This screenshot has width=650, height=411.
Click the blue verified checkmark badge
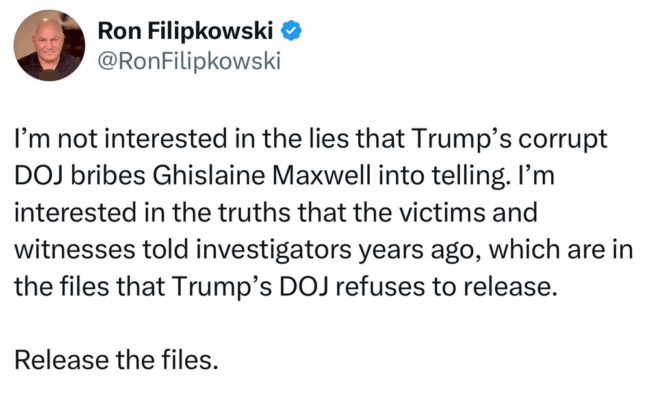pyautogui.click(x=291, y=31)
